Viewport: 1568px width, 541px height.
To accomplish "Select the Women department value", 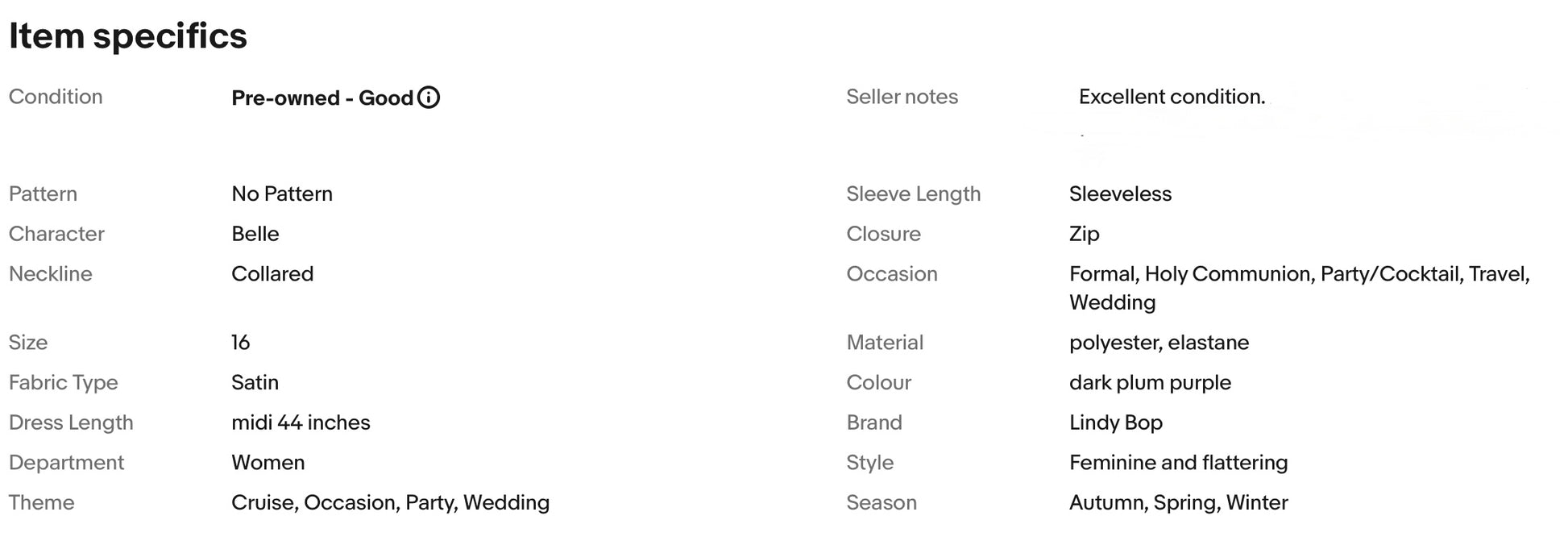I will tap(268, 463).
